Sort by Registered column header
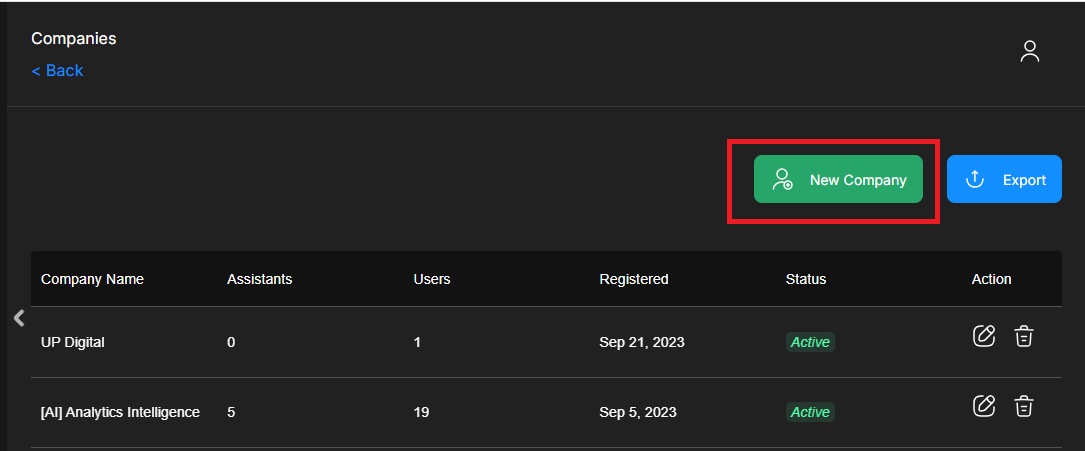The width and height of the screenshot is (1085, 451). point(633,279)
